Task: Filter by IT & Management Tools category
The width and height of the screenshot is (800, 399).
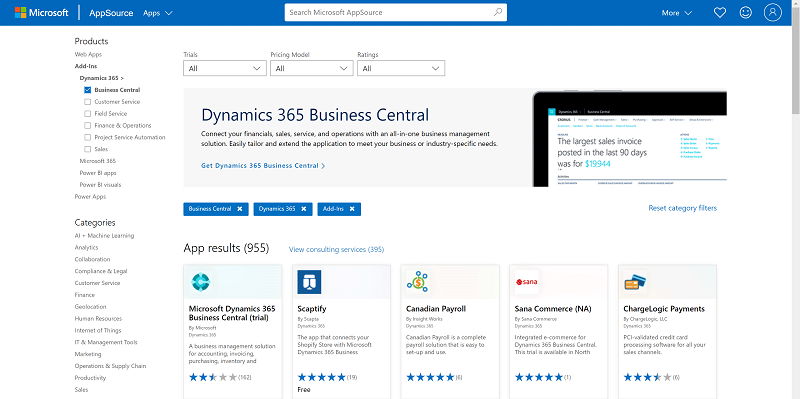Action: pos(106,342)
